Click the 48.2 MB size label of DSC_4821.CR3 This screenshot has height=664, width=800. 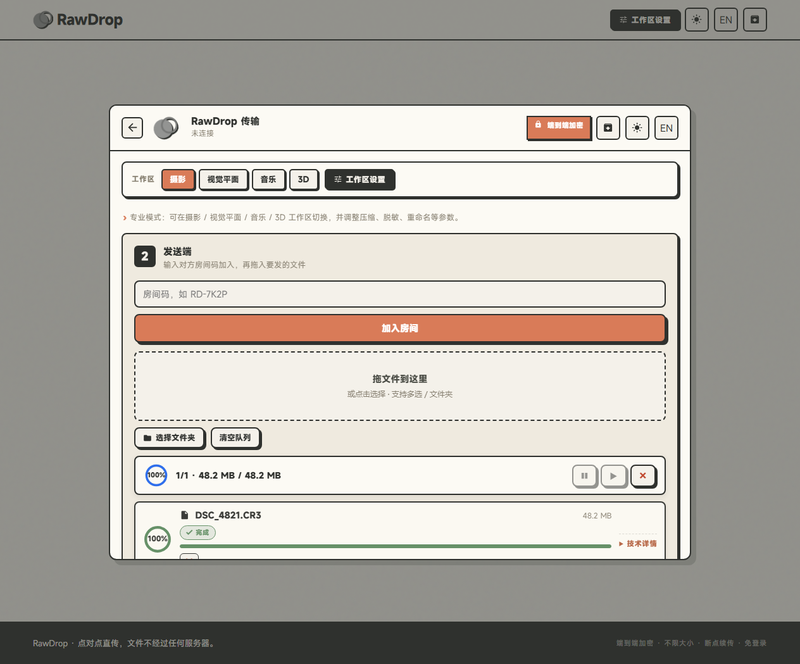(597, 515)
